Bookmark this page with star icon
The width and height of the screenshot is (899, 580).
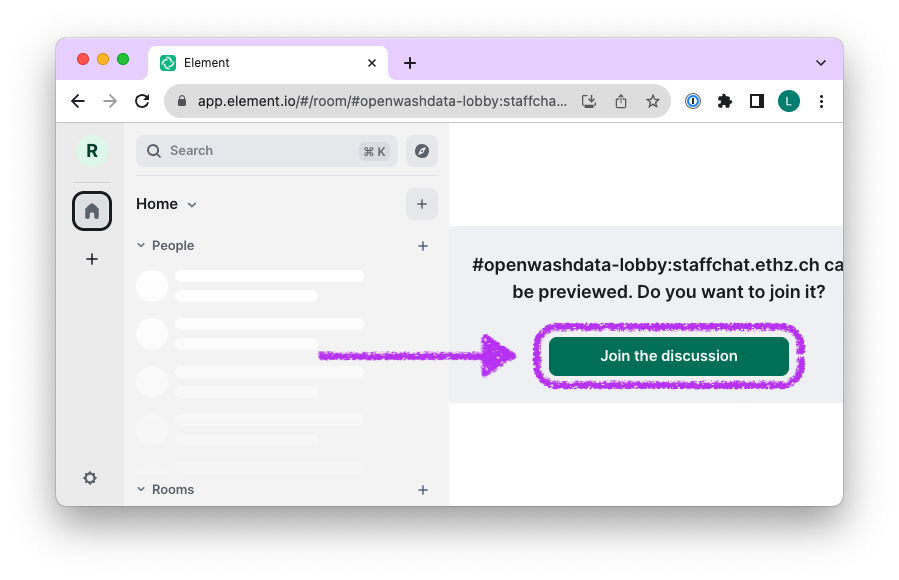(x=652, y=101)
